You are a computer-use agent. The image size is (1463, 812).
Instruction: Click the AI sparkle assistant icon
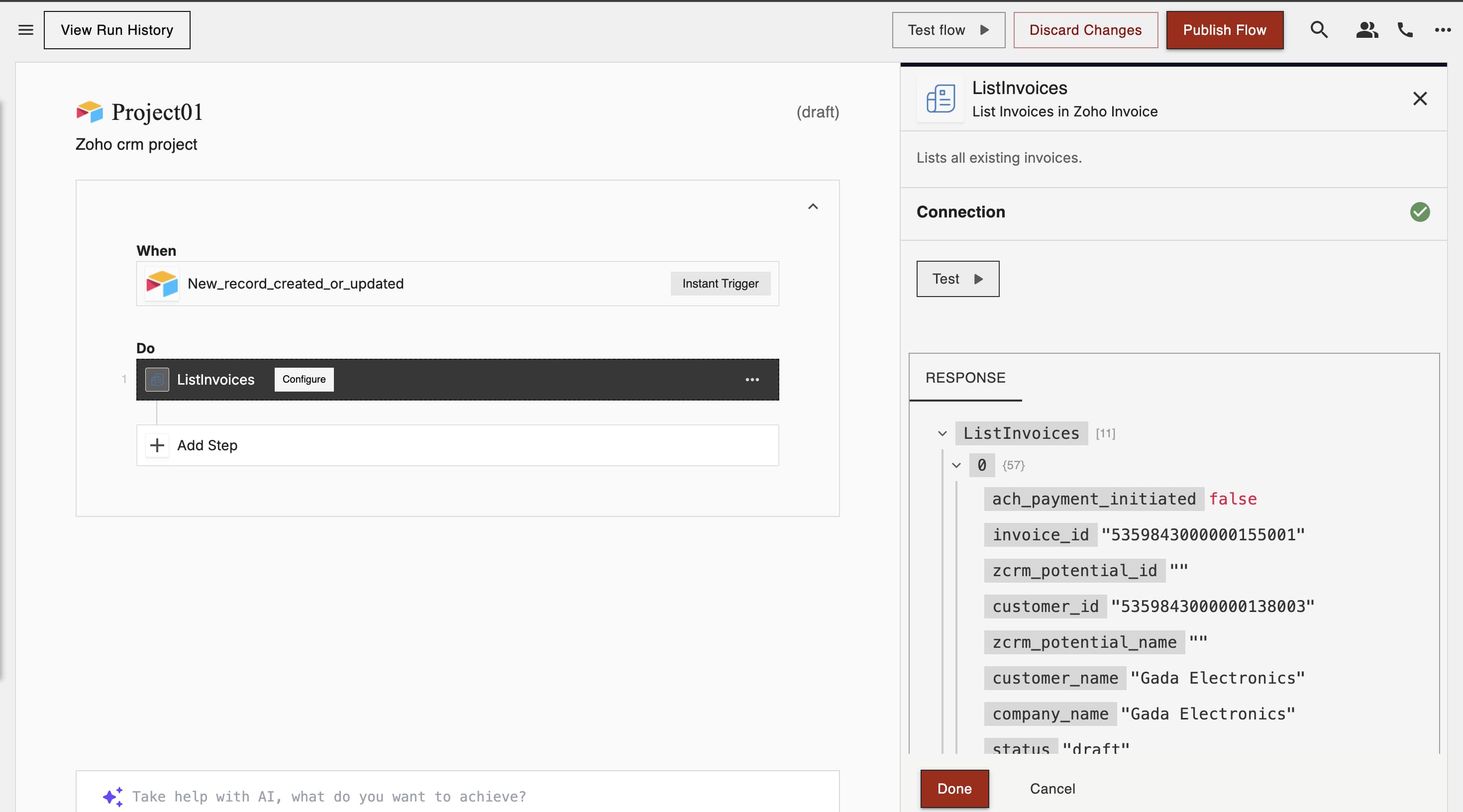pyautogui.click(x=112, y=796)
